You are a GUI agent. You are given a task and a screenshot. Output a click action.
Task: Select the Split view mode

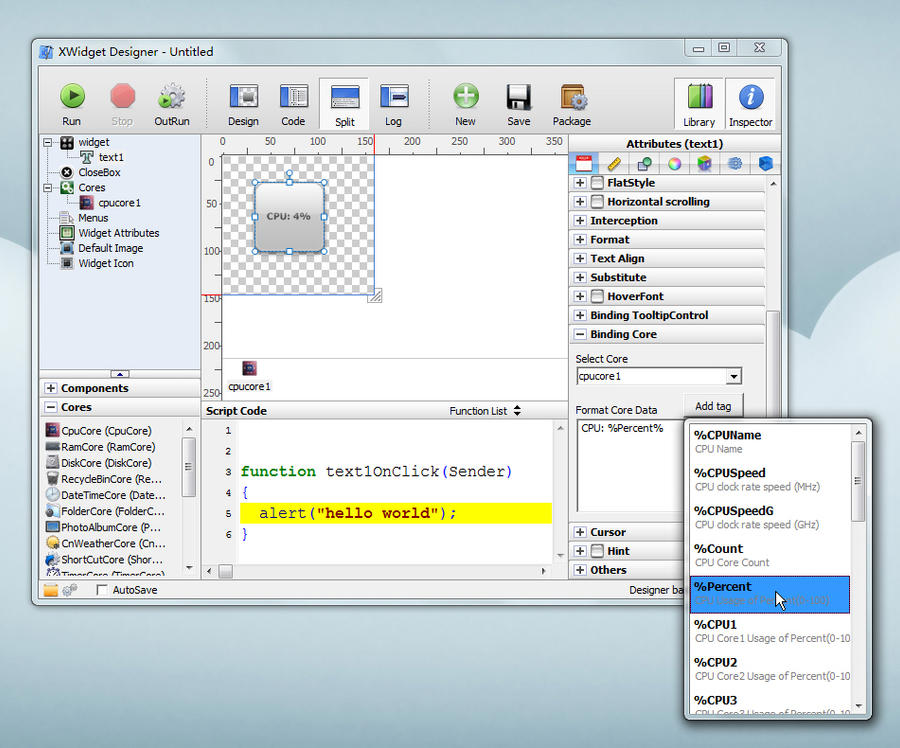[344, 104]
